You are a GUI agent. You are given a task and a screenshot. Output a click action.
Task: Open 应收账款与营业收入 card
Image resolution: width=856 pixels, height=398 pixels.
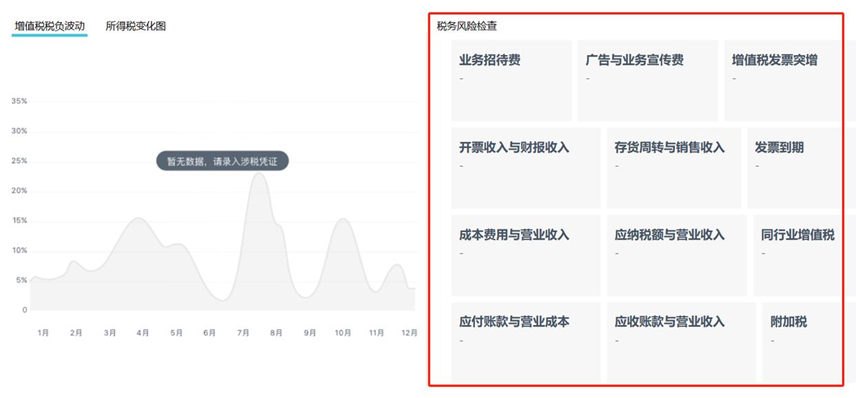681,342
